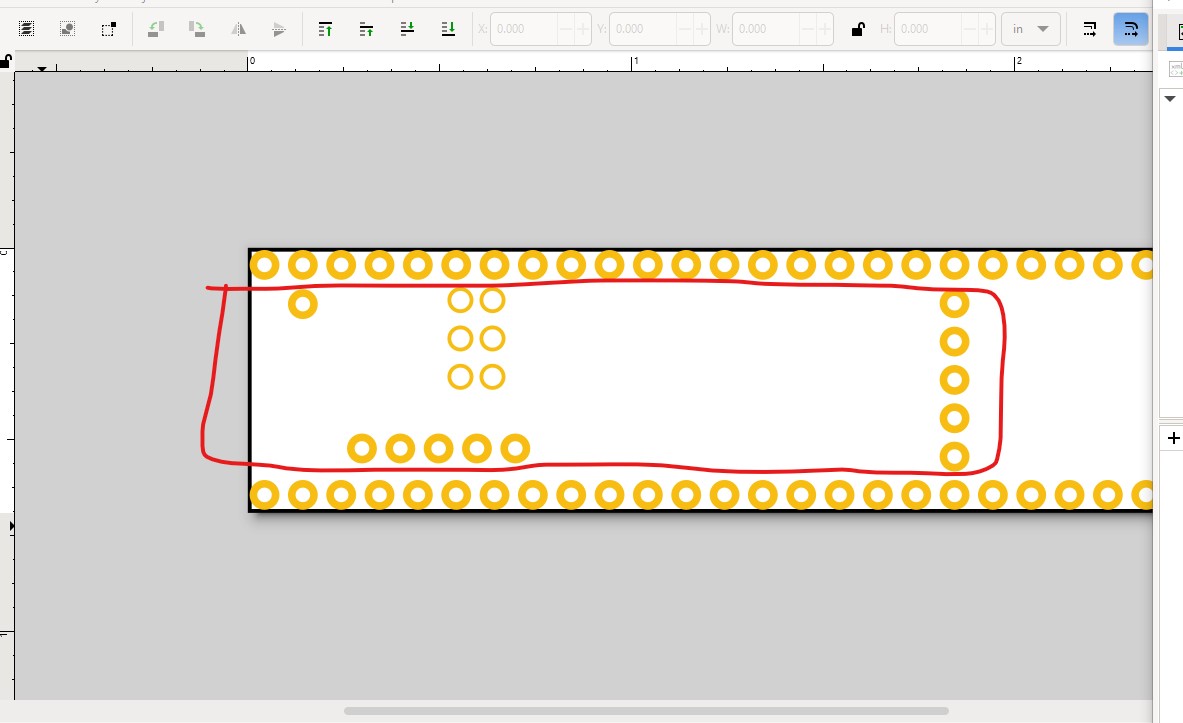The image size is (1183, 723).
Task: Raise selection one step
Action: click(367, 29)
